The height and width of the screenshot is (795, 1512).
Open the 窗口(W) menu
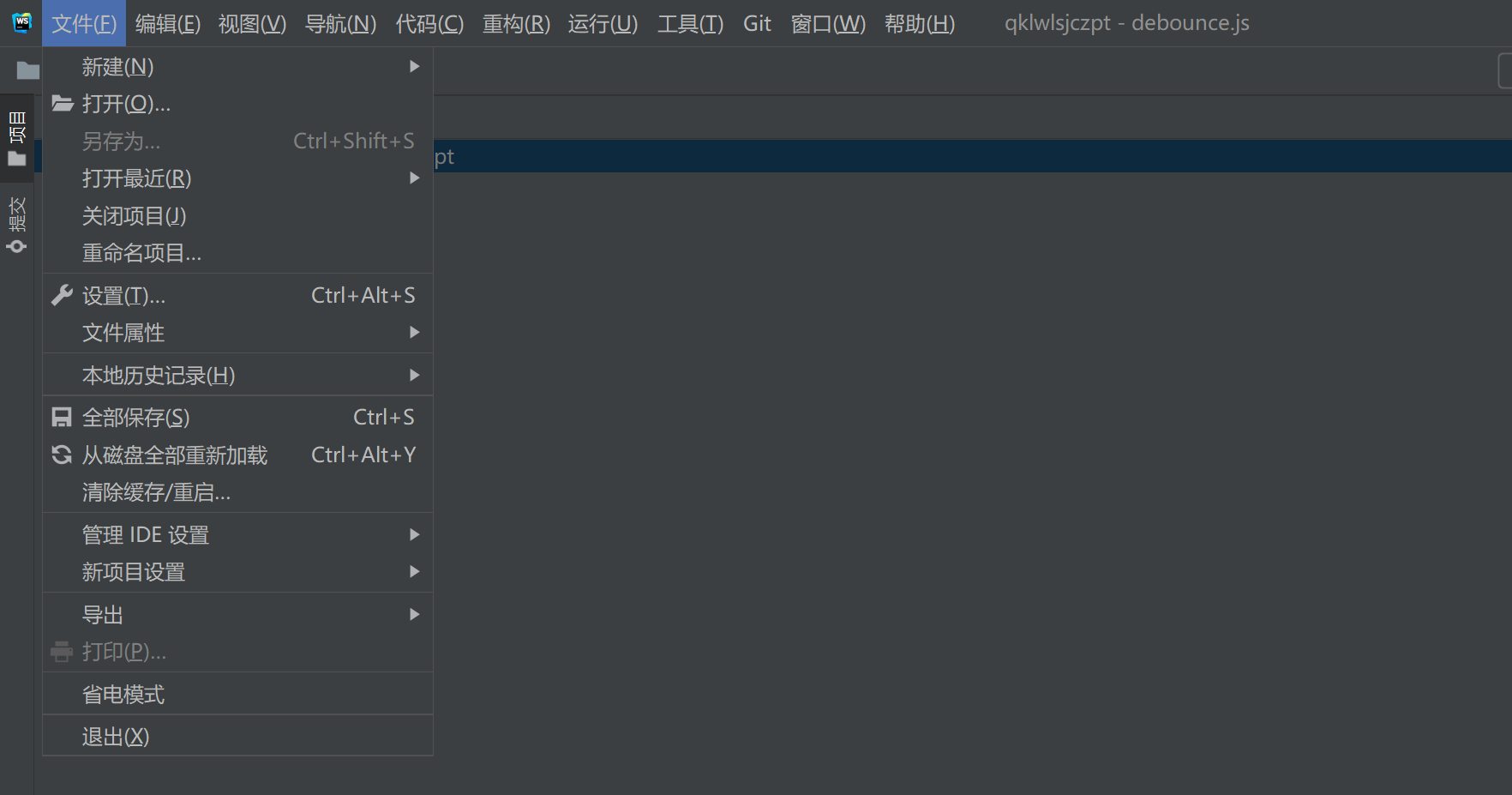click(828, 23)
